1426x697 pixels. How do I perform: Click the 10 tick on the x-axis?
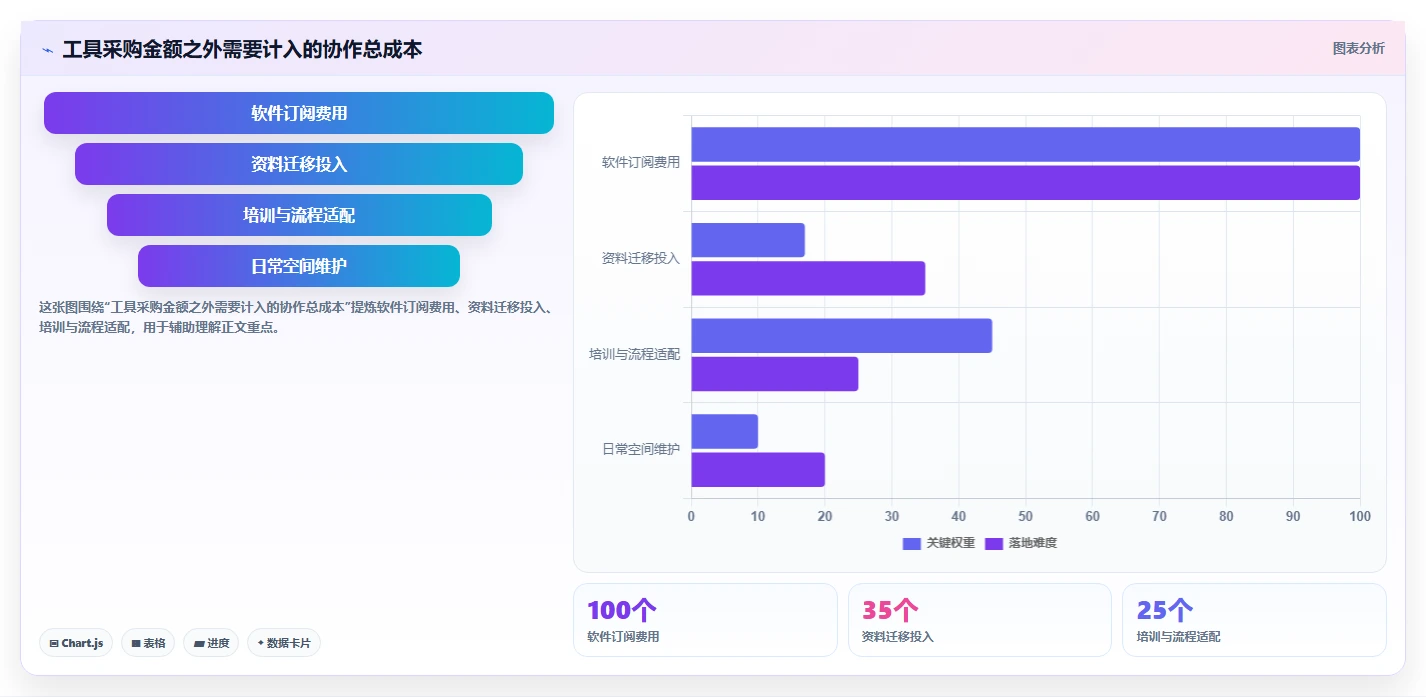pyautogui.click(x=758, y=516)
